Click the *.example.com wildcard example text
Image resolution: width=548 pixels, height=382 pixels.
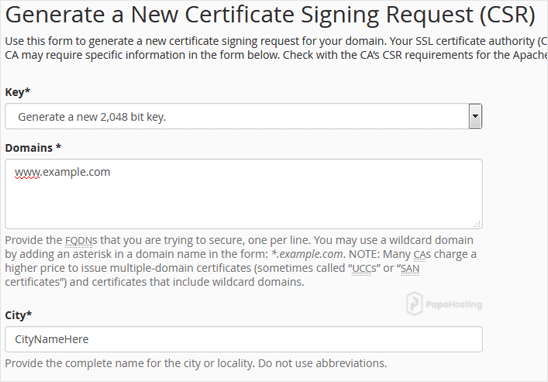[307, 254]
